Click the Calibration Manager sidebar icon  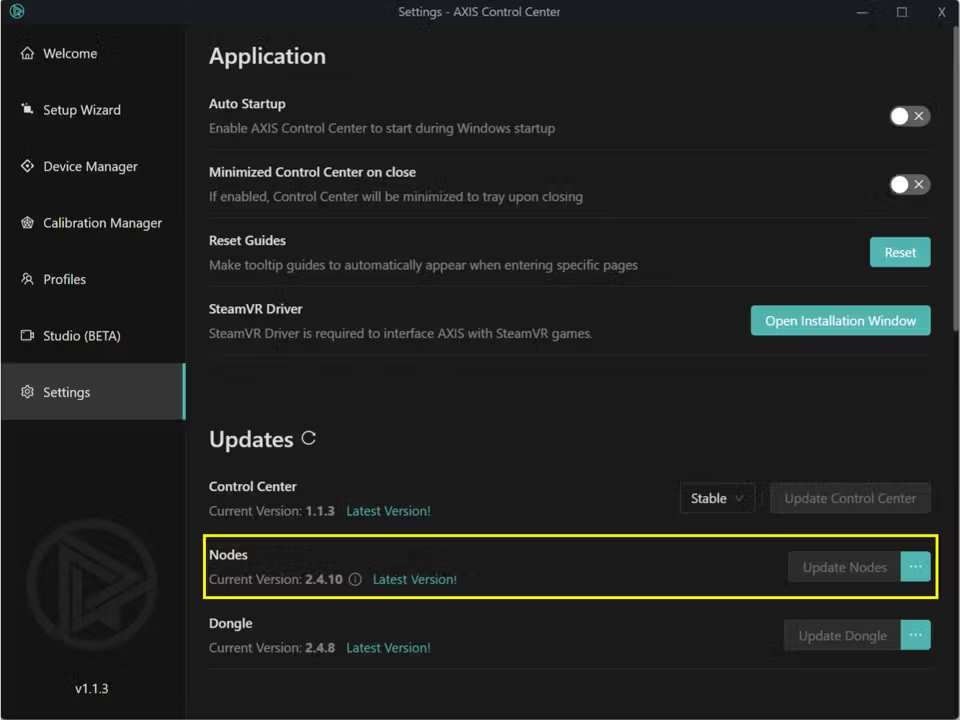tap(27, 223)
